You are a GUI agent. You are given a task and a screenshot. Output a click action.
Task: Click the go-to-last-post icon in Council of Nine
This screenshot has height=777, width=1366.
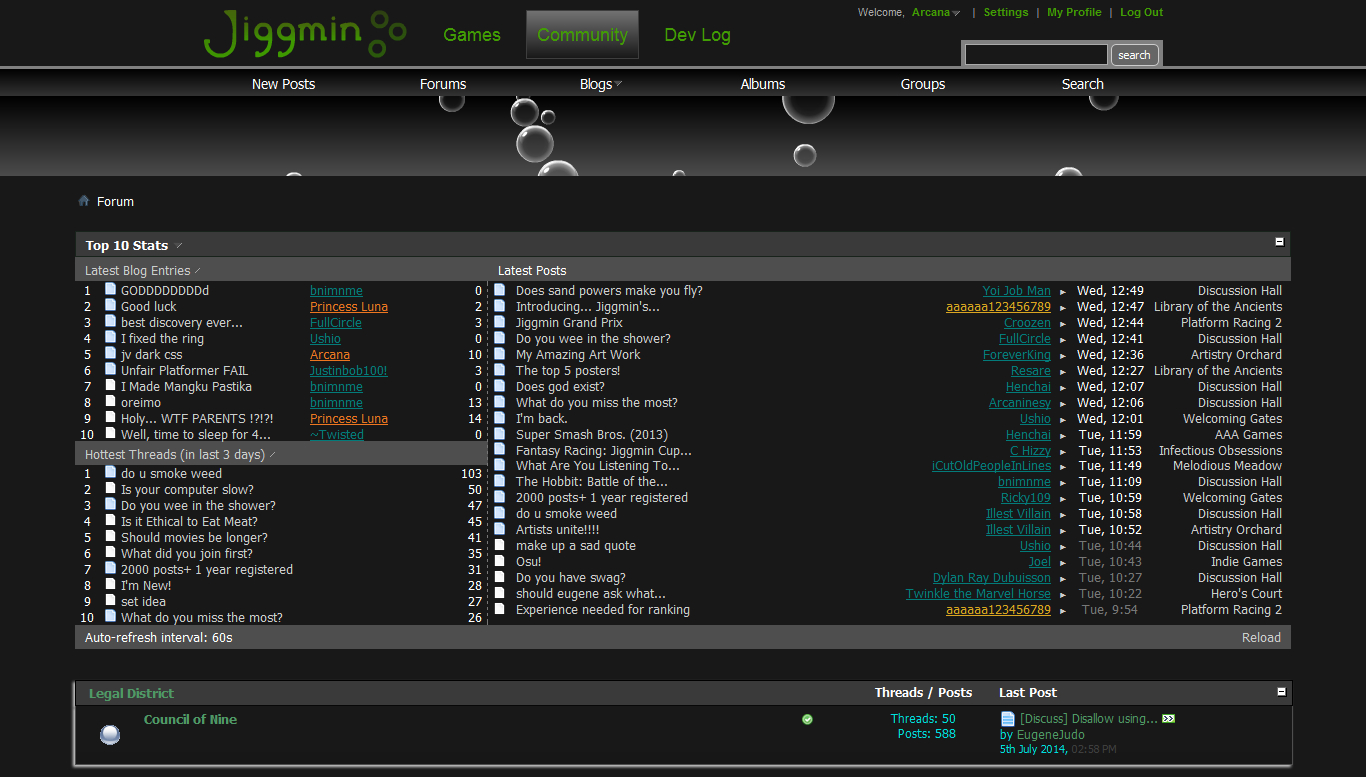[1168, 719]
